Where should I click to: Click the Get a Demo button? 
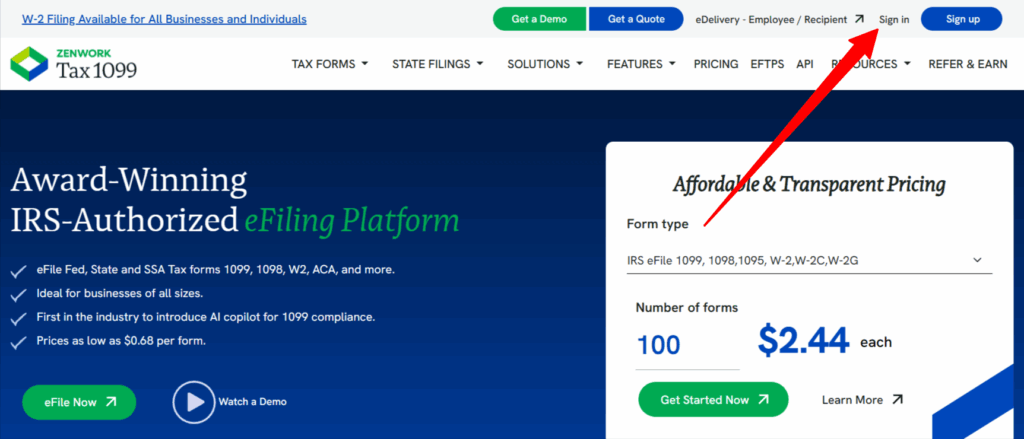[x=539, y=19]
